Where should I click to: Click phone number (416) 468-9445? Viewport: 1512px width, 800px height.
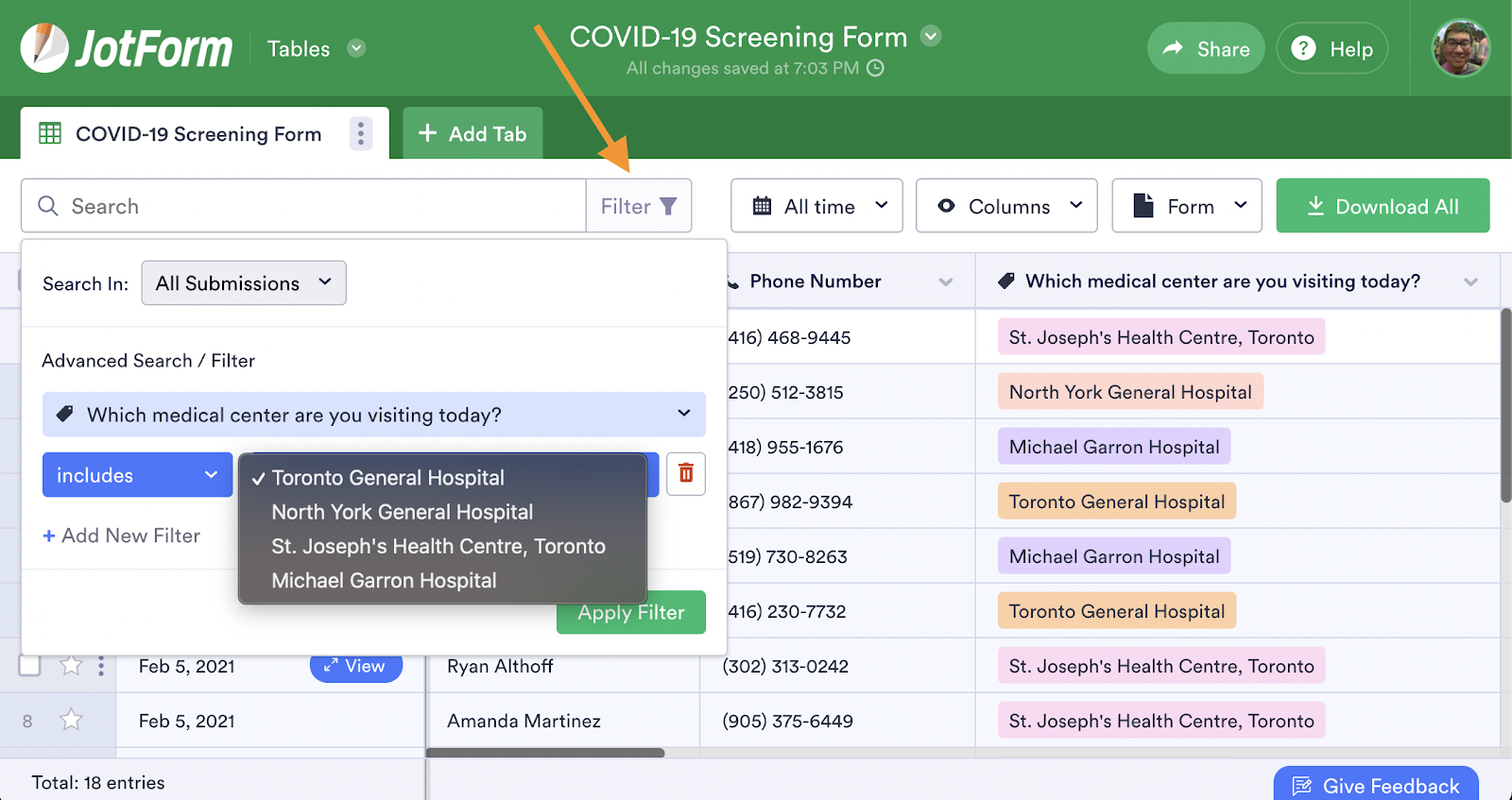[789, 337]
